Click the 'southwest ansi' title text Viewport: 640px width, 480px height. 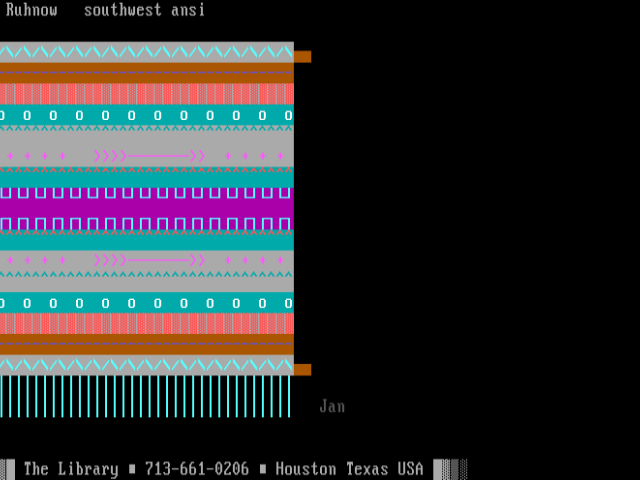(144, 10)
